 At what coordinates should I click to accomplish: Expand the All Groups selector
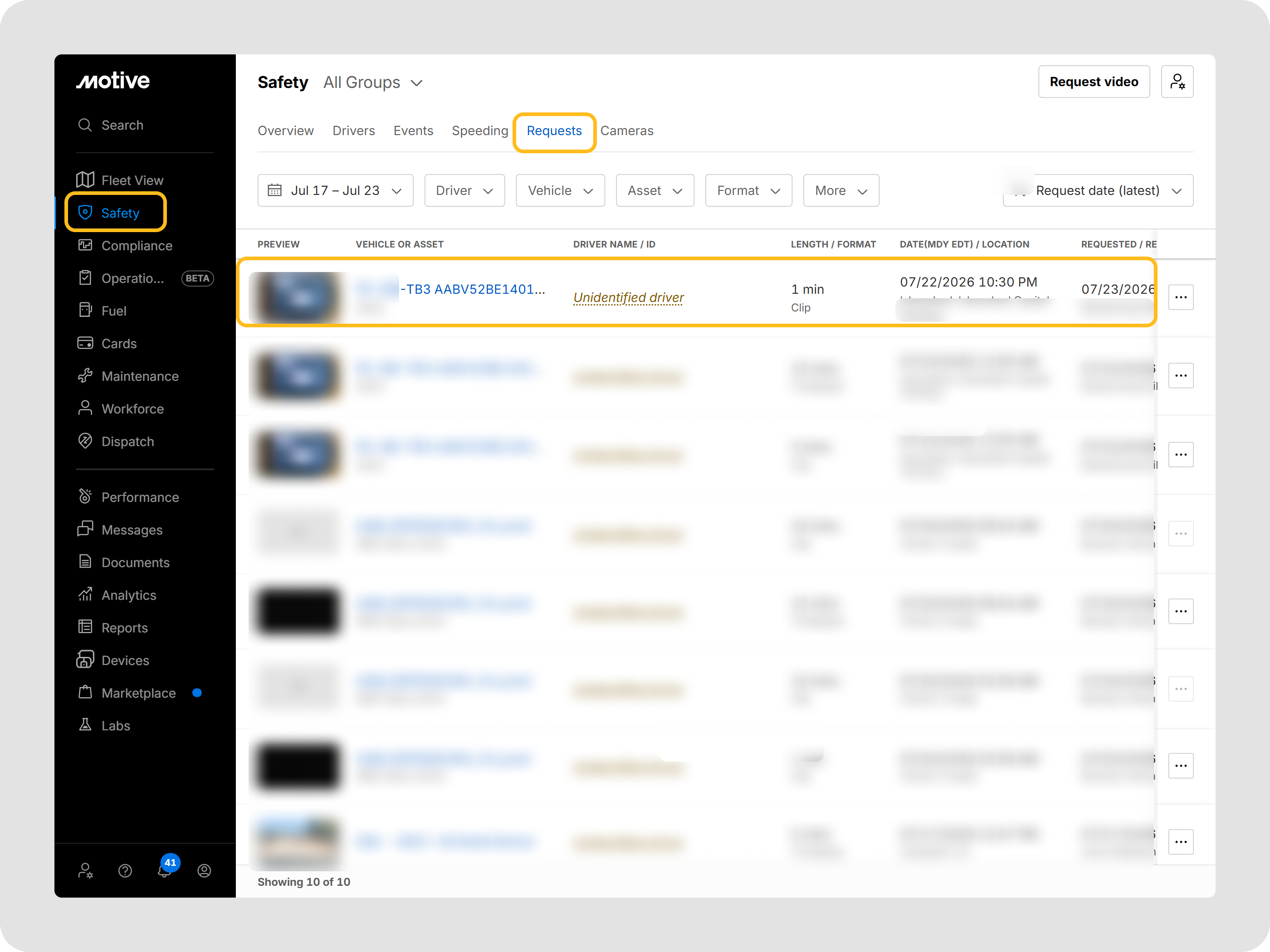point(373,83)
